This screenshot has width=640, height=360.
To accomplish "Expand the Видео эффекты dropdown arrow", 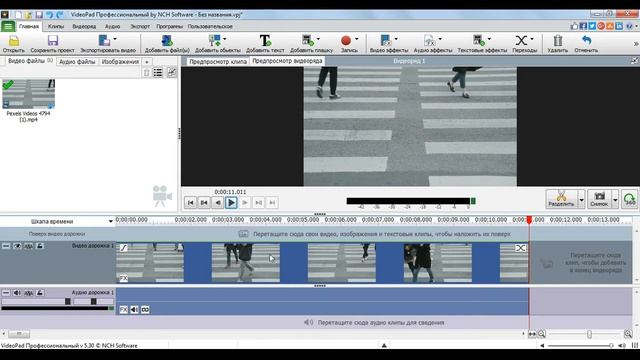I will tap(396, 39).
